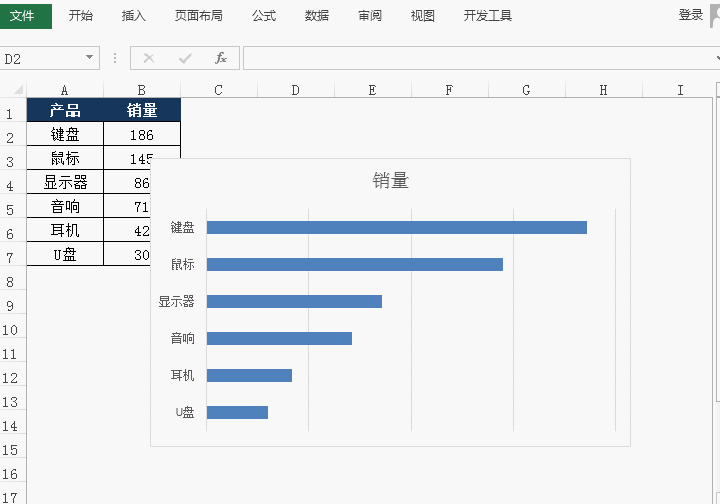Select column I header
720x504 pixels.
[x=681, y=90]
